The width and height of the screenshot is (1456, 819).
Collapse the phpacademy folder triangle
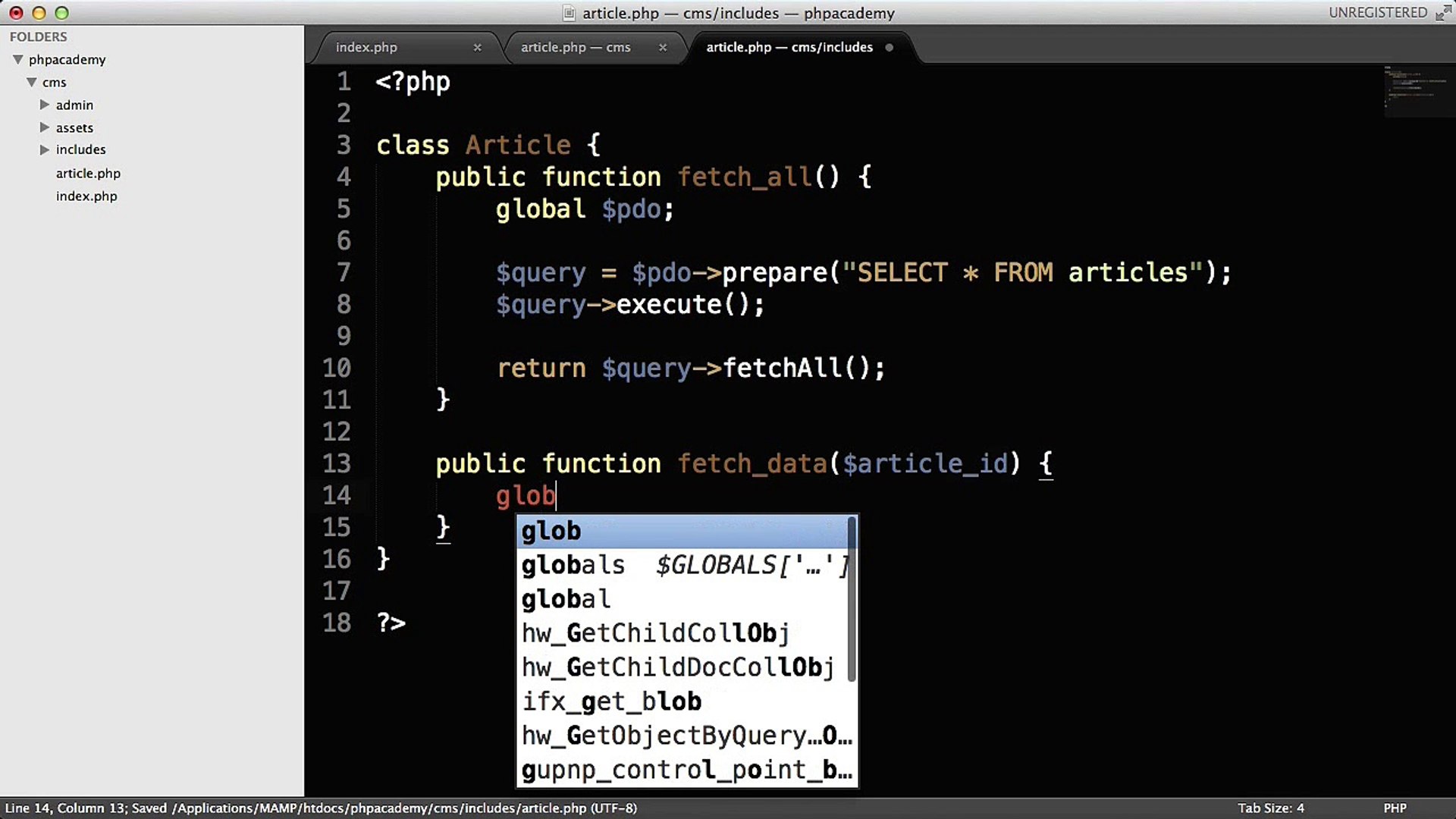click(17, 59)
